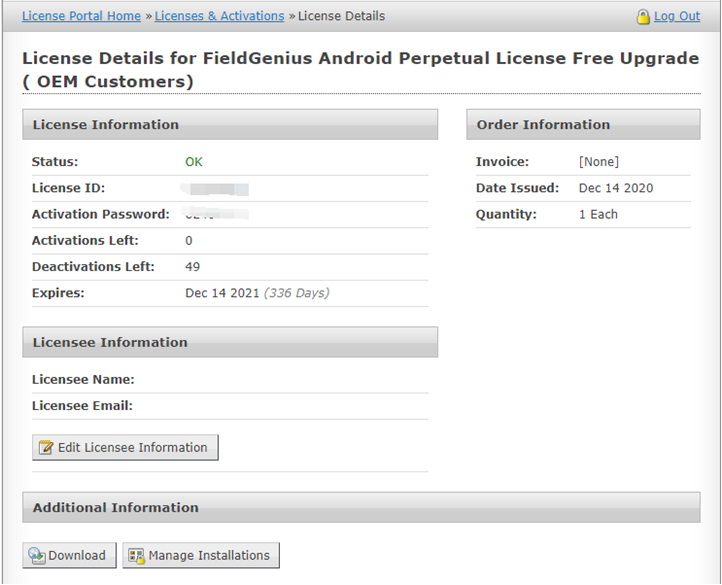This screenshot has width=722, height=585.
Task: Click the blurred Activation Password value
Action: click(x=217, y=213)
